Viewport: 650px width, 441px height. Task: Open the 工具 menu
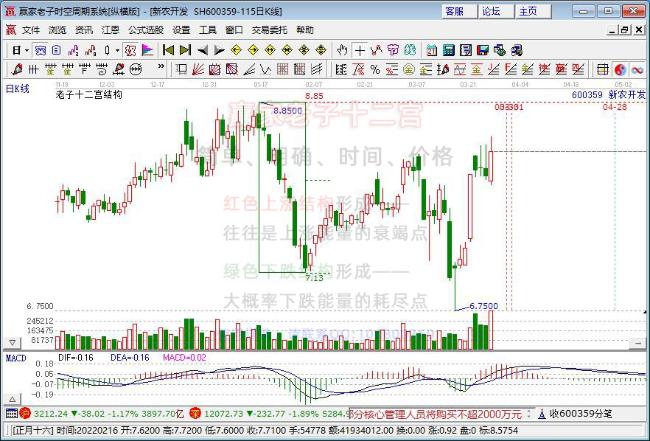208,30
